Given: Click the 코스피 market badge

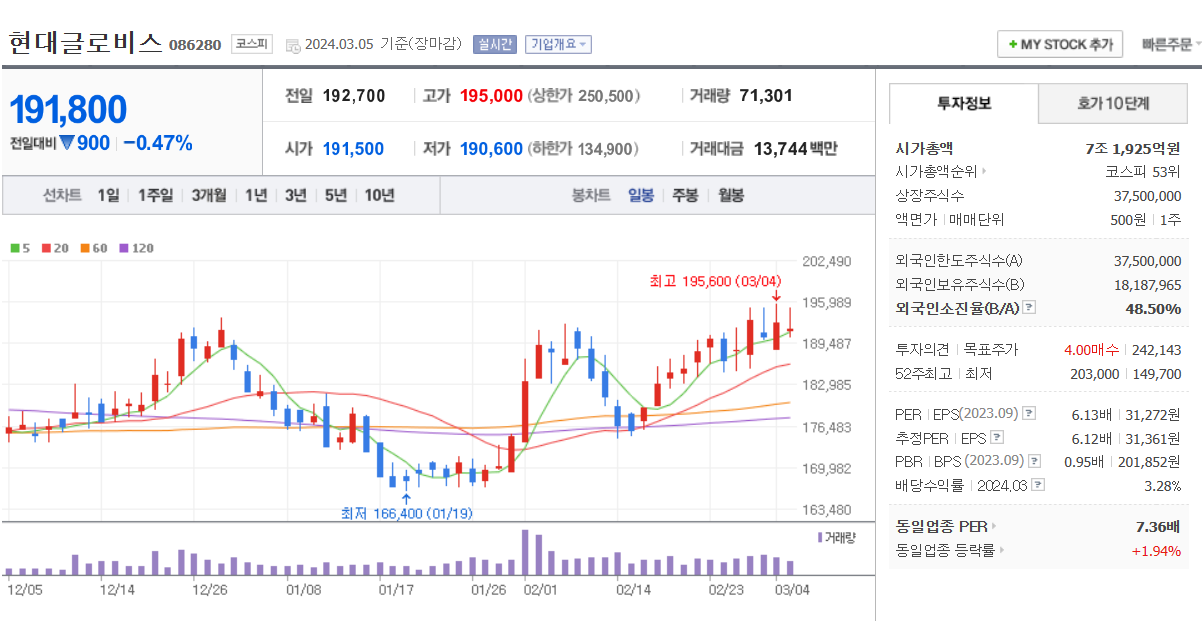Looking at the screenshot, I should tap(251, 44).
